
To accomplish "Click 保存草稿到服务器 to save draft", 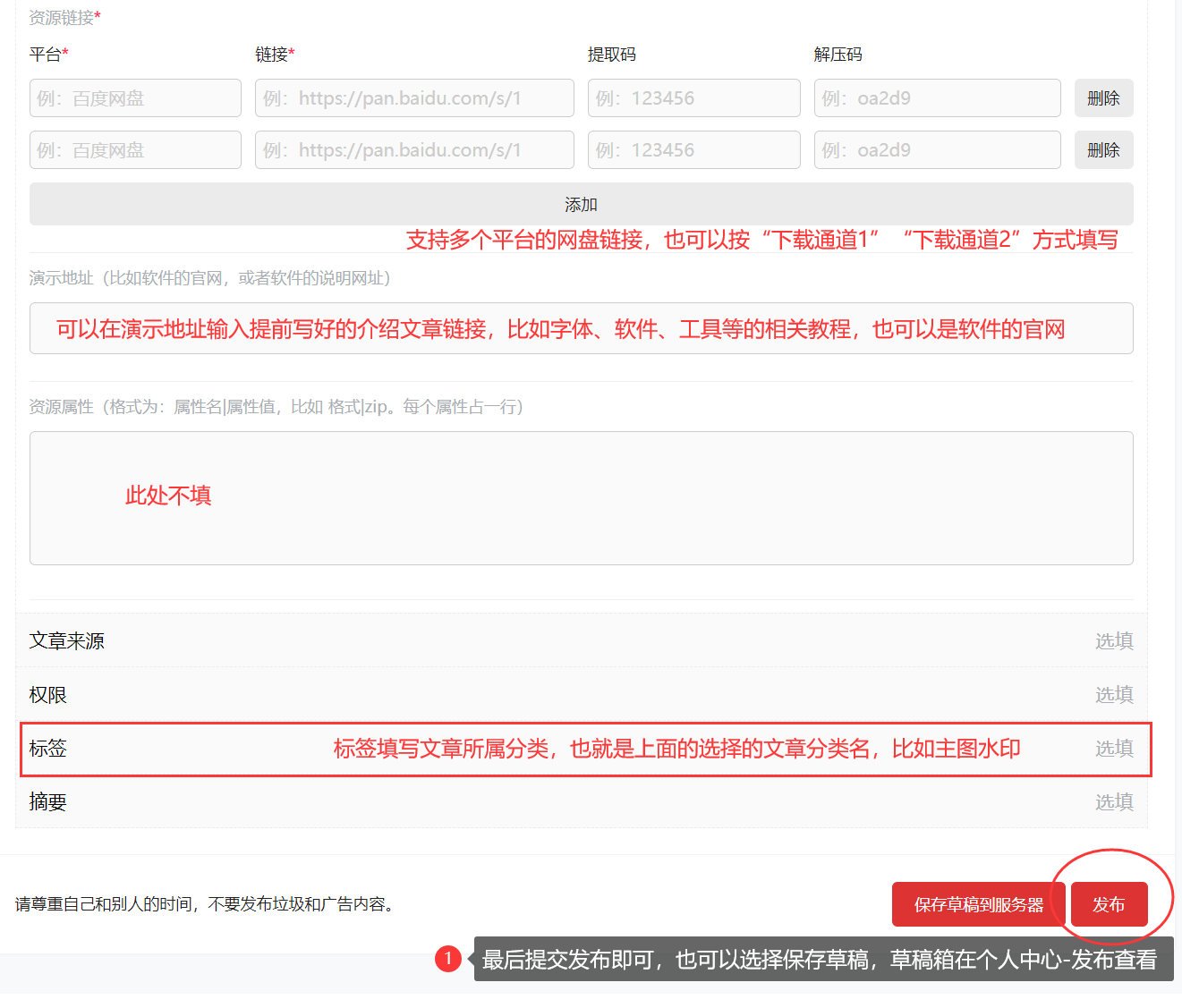I will (979, 904).
